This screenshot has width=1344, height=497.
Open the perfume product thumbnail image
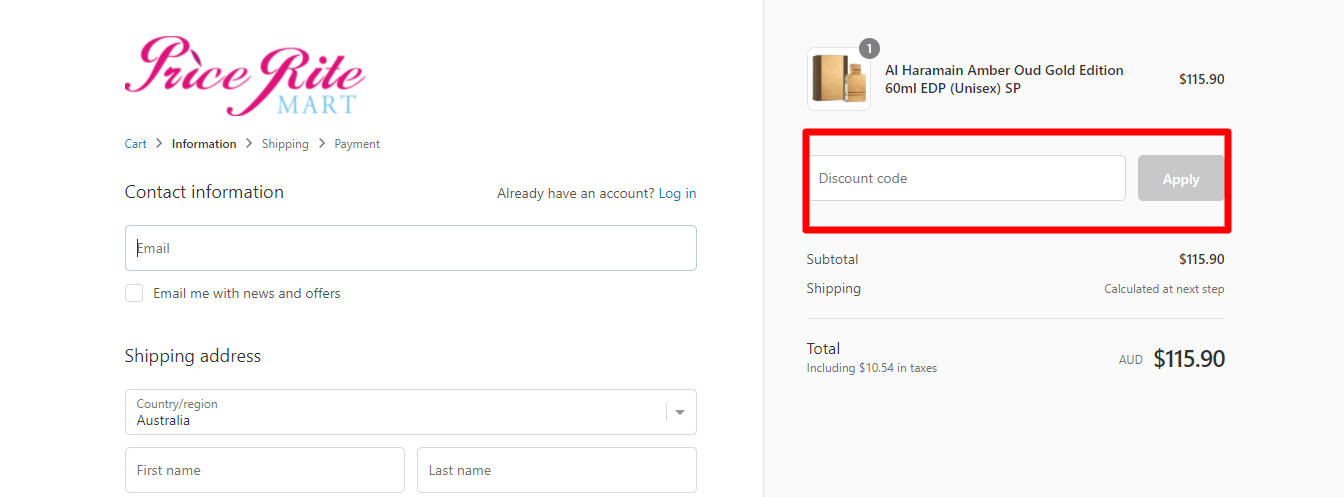click(839, 79)
